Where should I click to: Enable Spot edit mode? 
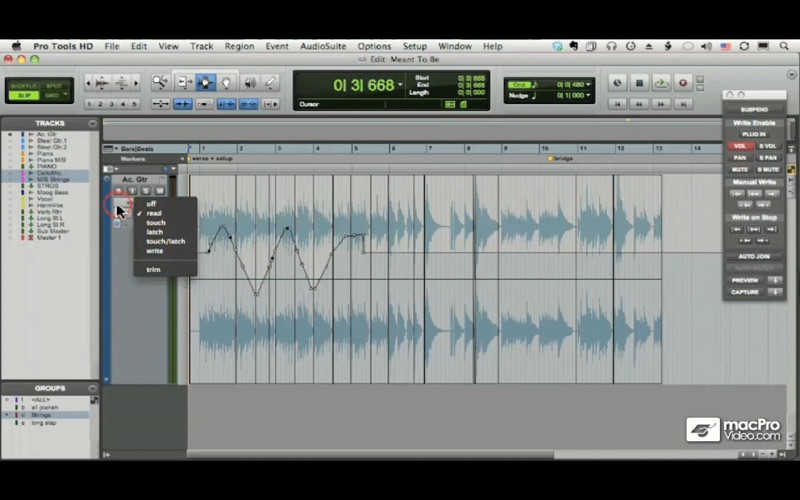tap(54, 86)
